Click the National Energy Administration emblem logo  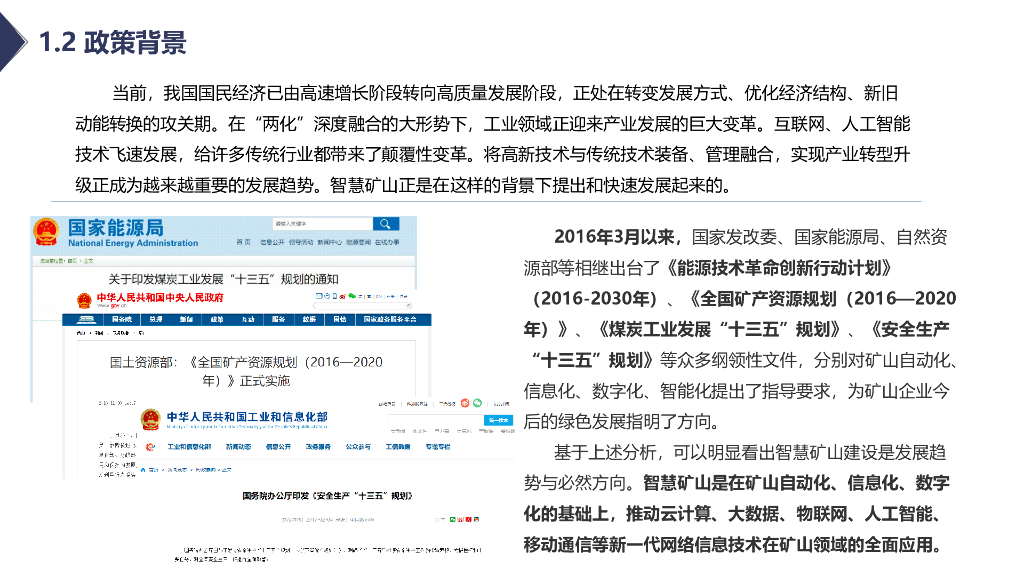pyautogui.click(x=45, y=231)
